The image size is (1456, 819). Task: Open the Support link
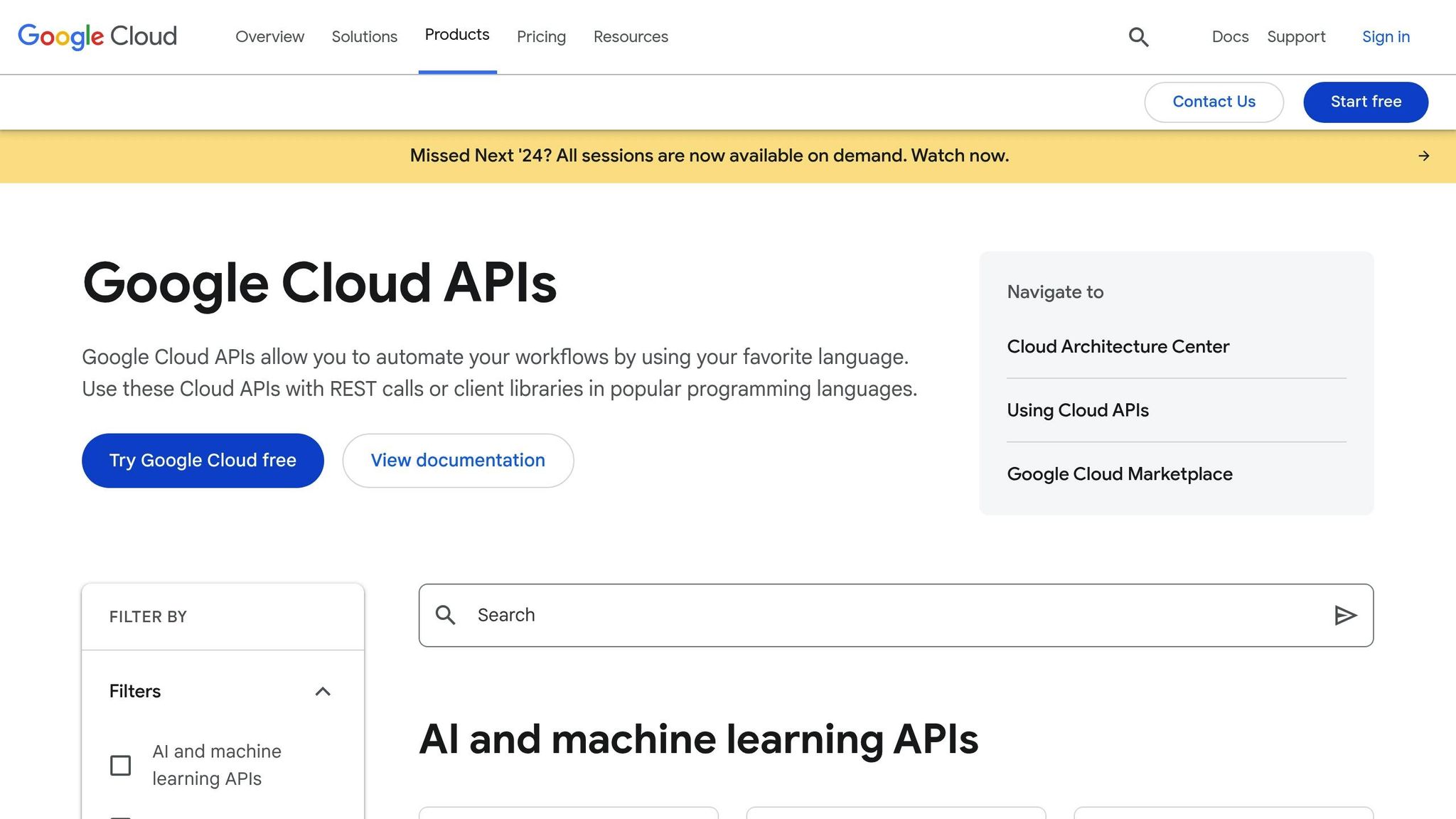[x=1296, y=37]
